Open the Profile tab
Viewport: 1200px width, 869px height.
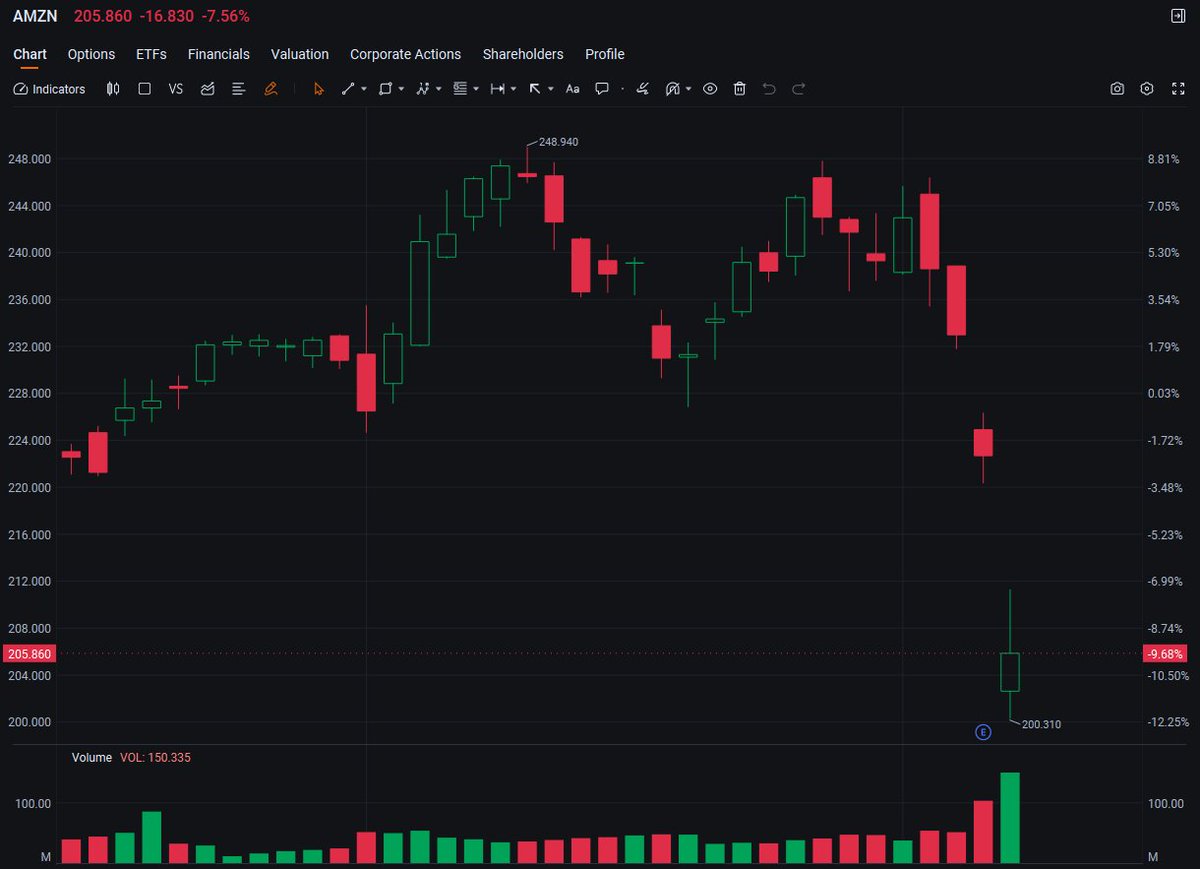(x=605, y=54)
